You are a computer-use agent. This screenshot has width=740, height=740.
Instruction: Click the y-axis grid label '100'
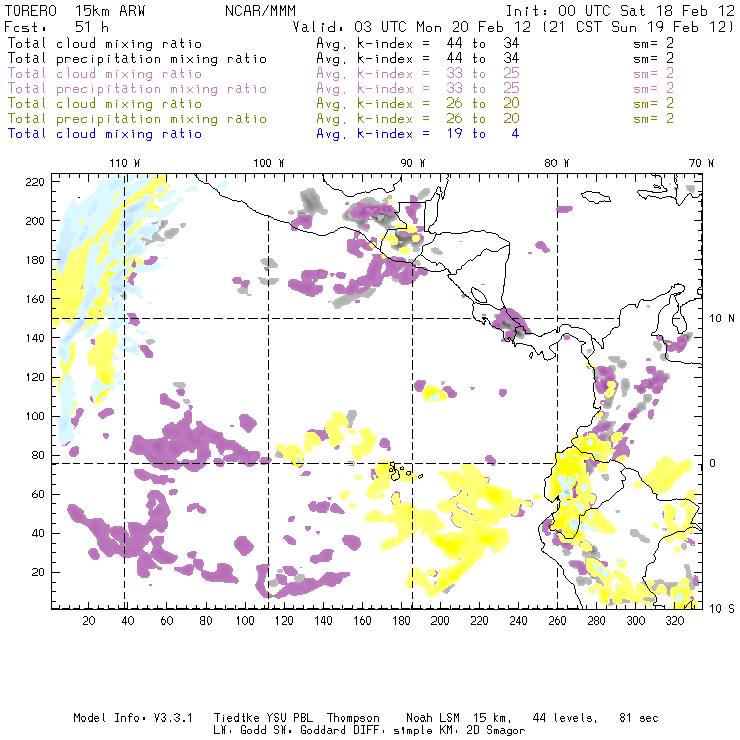[35, 416]
